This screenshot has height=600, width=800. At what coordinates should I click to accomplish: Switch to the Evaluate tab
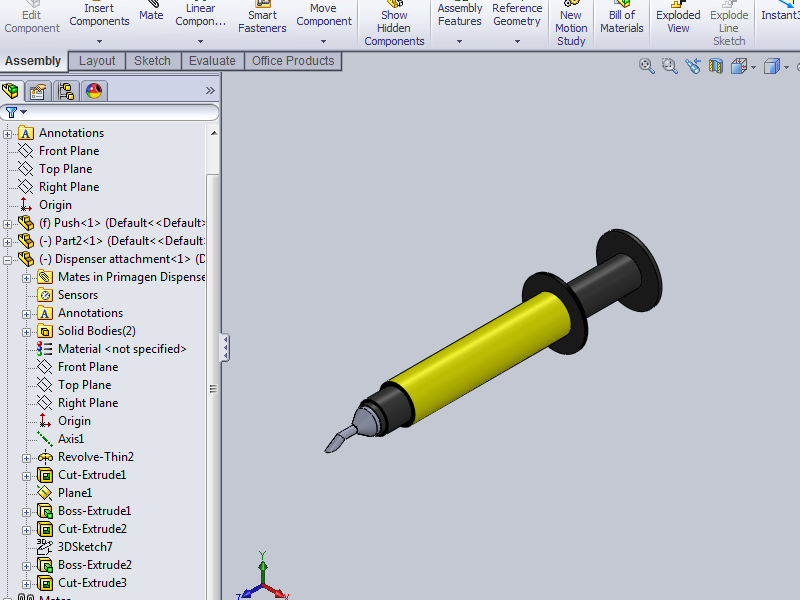212,61
